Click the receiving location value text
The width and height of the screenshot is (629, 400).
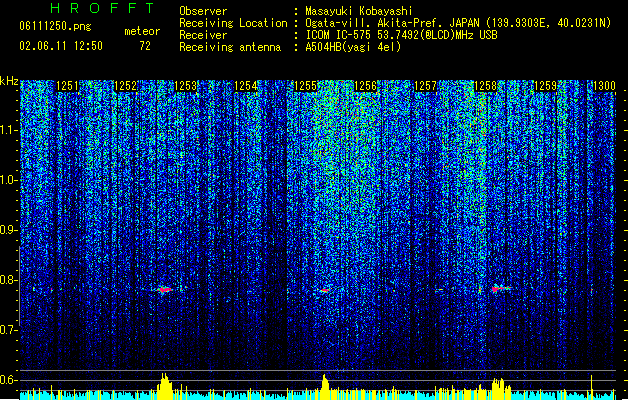click(x=458, y=23)
